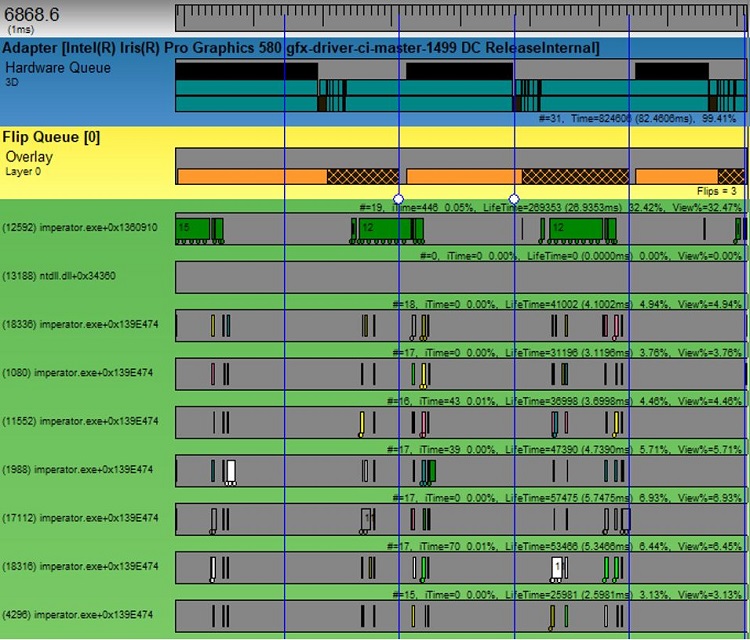
Task: Select thread (17112) imperator.exe row label
Action: 81,518
